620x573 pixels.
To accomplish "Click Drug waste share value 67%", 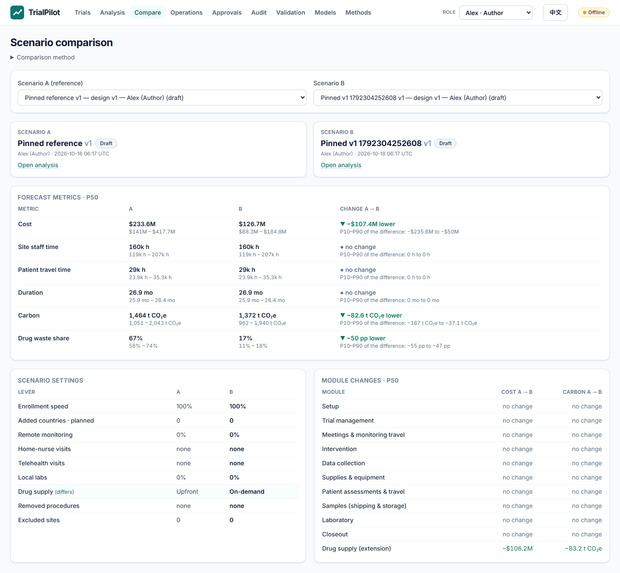I will [136, 338].
